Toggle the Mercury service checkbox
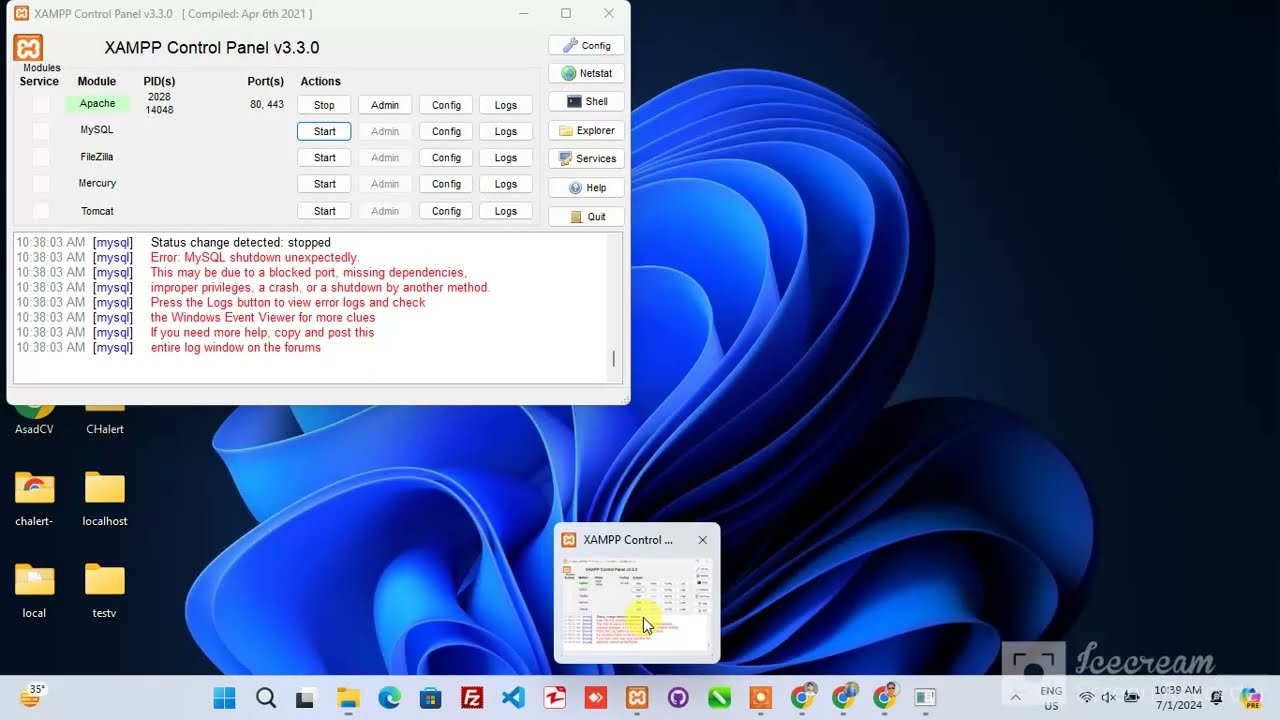The image size is (1280, 720). pyautogui.click(x=41, y=184)
